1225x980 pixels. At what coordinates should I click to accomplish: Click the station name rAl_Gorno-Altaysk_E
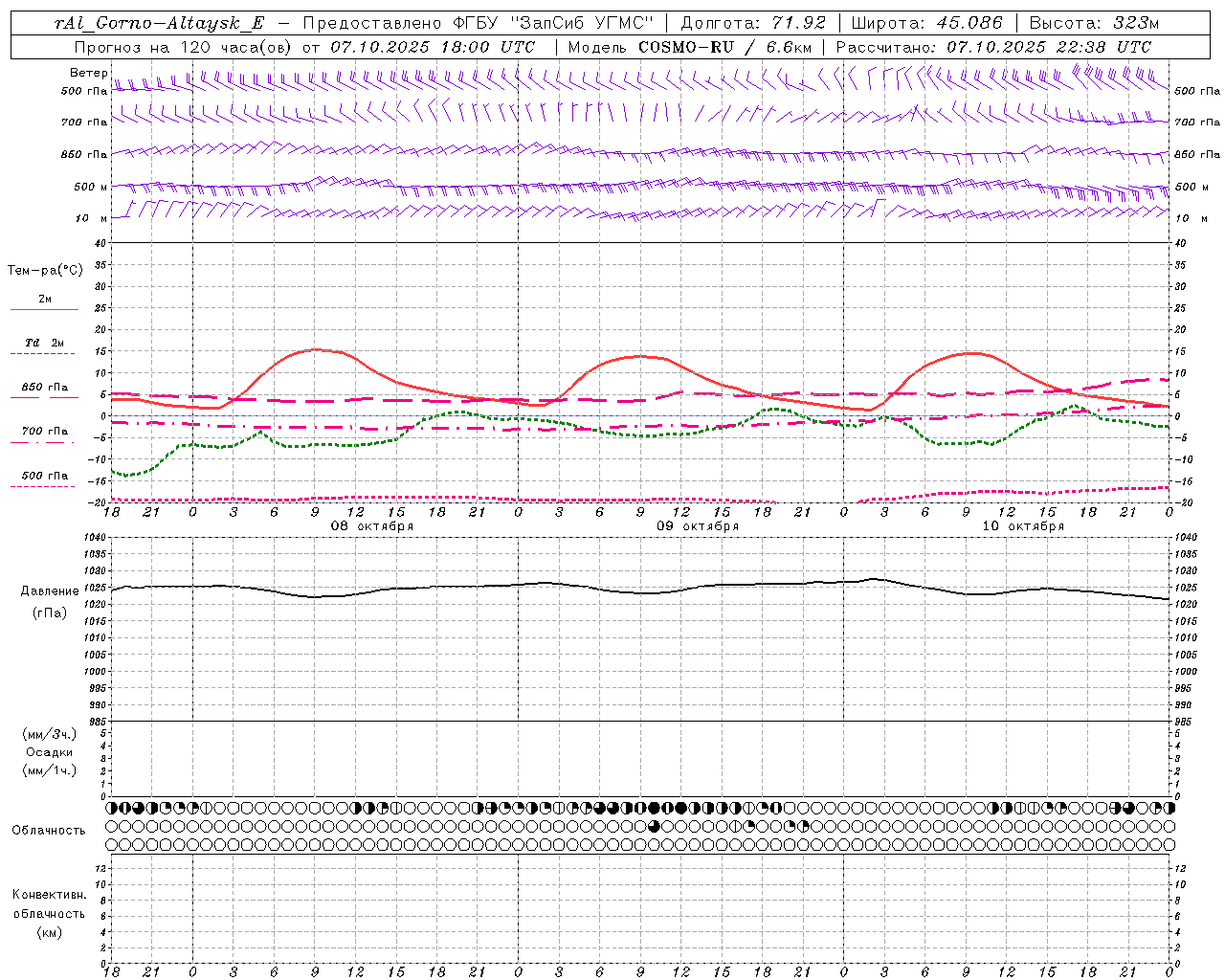click(x=158, y=23)
